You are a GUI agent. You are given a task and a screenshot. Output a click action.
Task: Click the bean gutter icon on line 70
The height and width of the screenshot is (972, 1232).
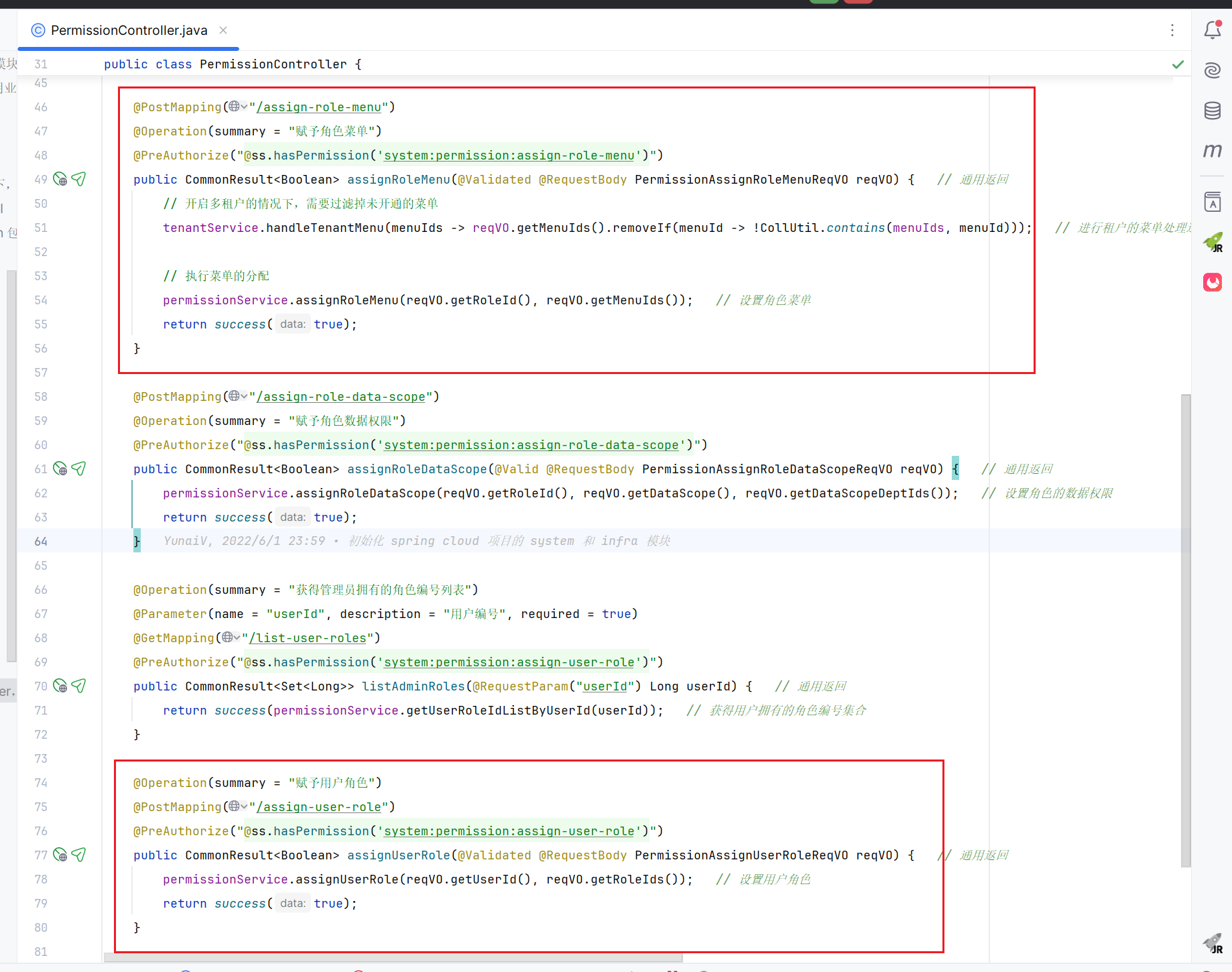(60, 686)
